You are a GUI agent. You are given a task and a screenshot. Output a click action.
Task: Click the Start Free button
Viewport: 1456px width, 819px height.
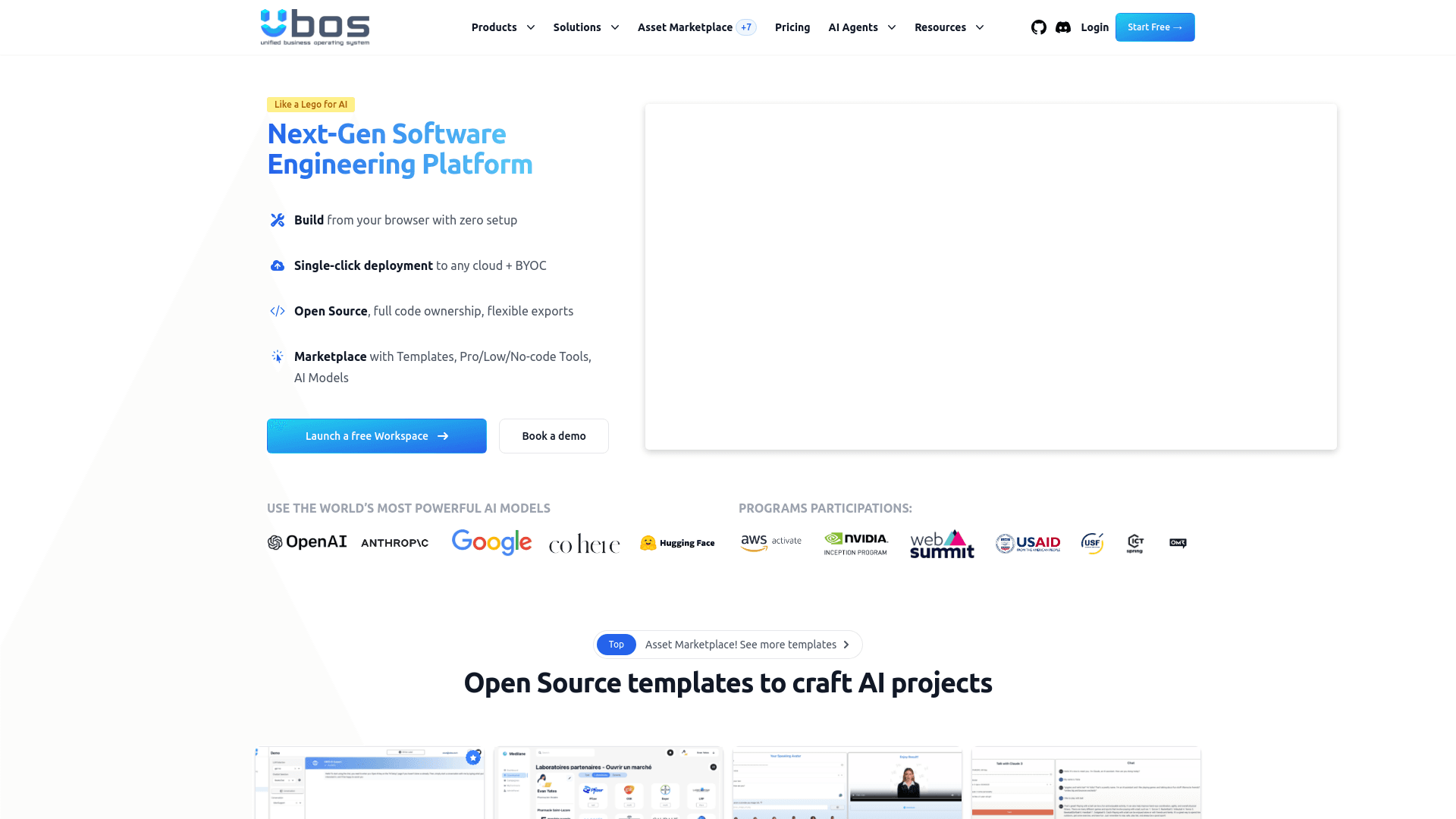point(1154,27)
